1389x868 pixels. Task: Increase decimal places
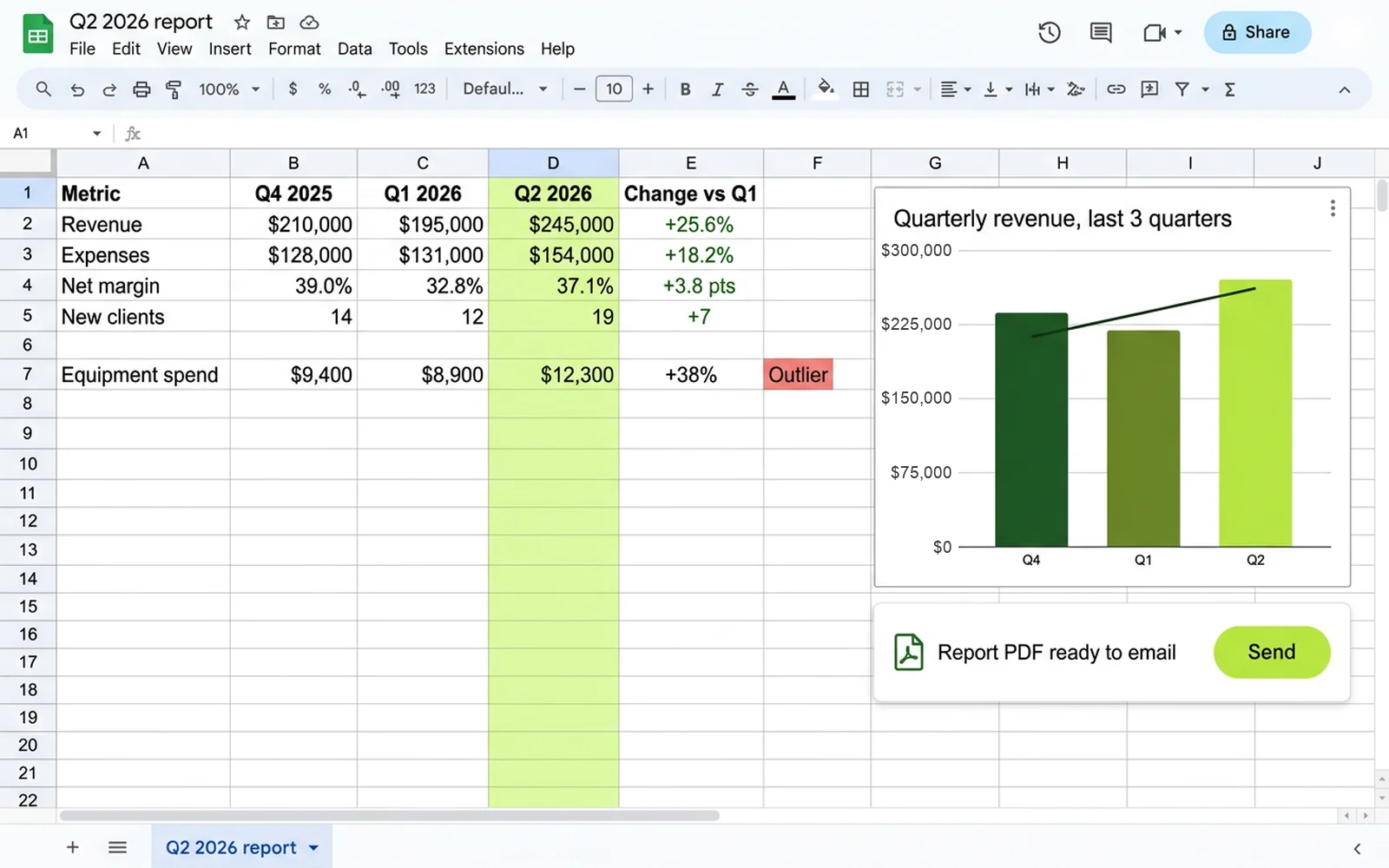tap(391, 89)
